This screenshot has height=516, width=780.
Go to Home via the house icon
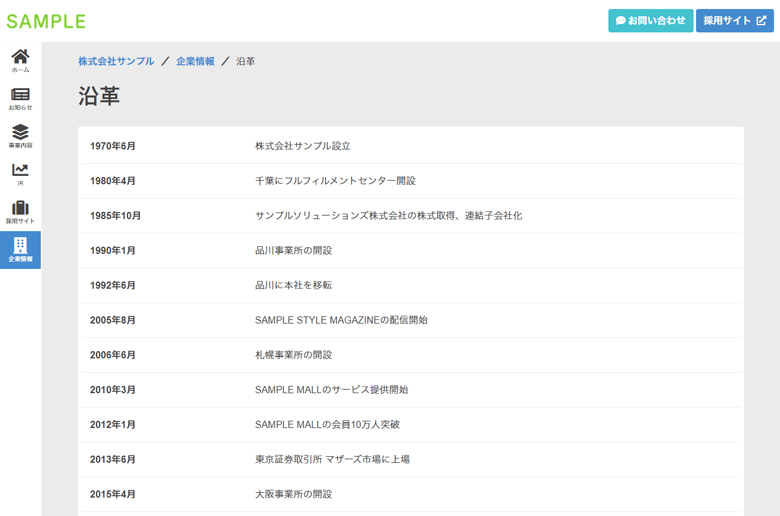tap(20, 60)
